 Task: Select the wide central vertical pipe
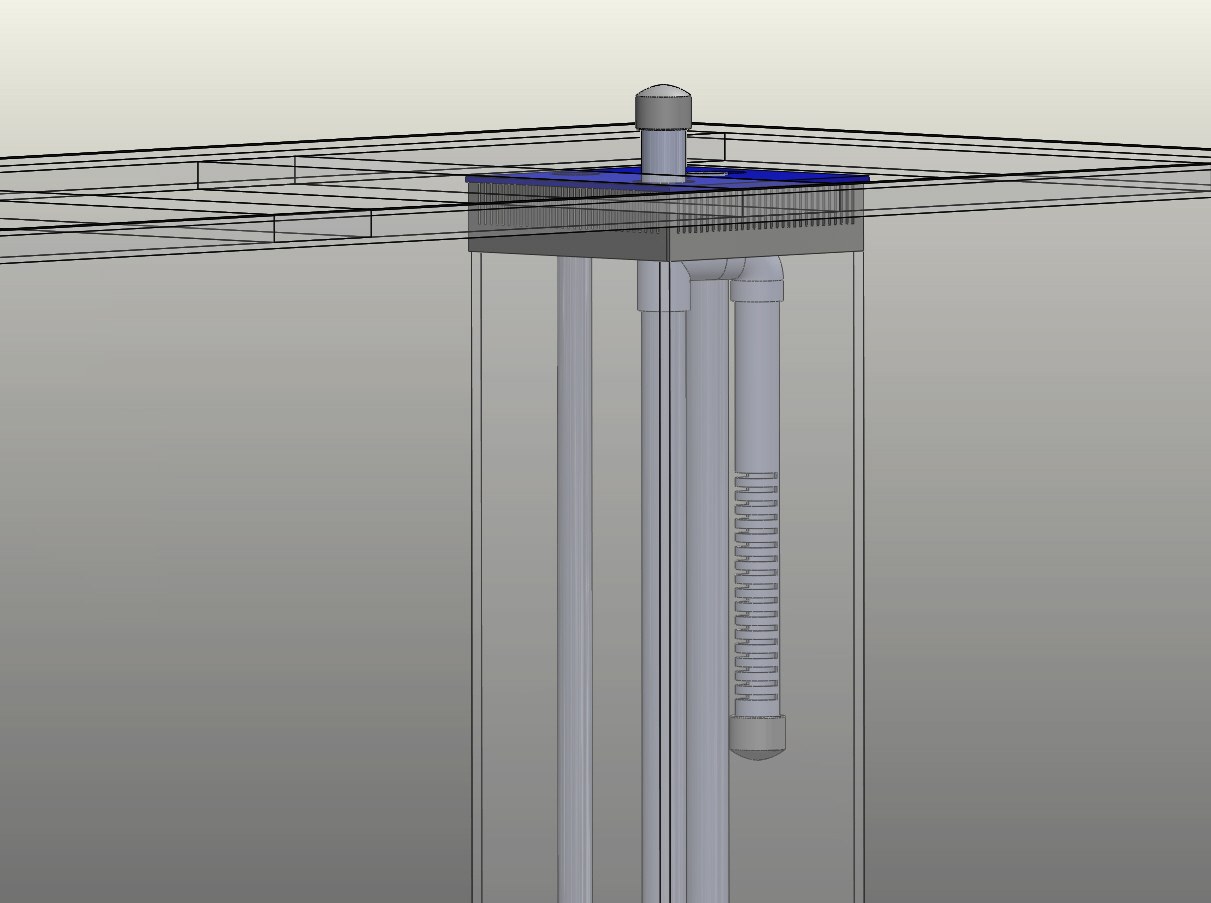coord(707,600)
